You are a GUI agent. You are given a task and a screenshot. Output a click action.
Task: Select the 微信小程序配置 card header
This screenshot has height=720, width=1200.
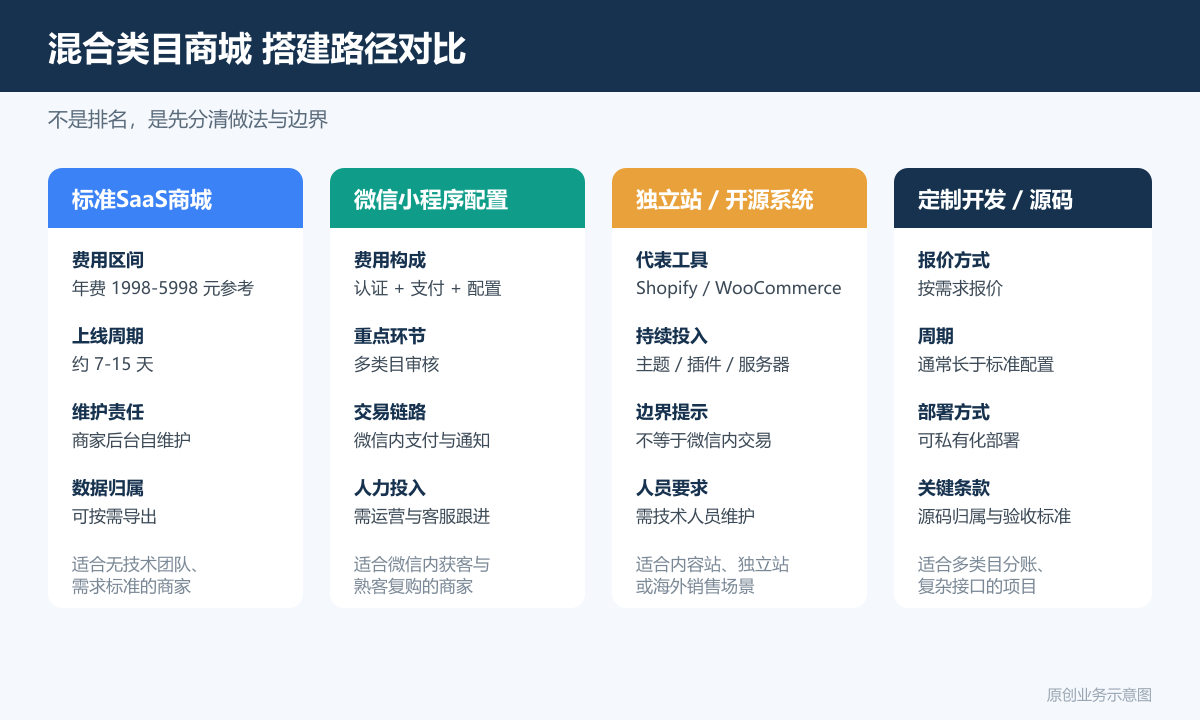(x=457, y=198)
